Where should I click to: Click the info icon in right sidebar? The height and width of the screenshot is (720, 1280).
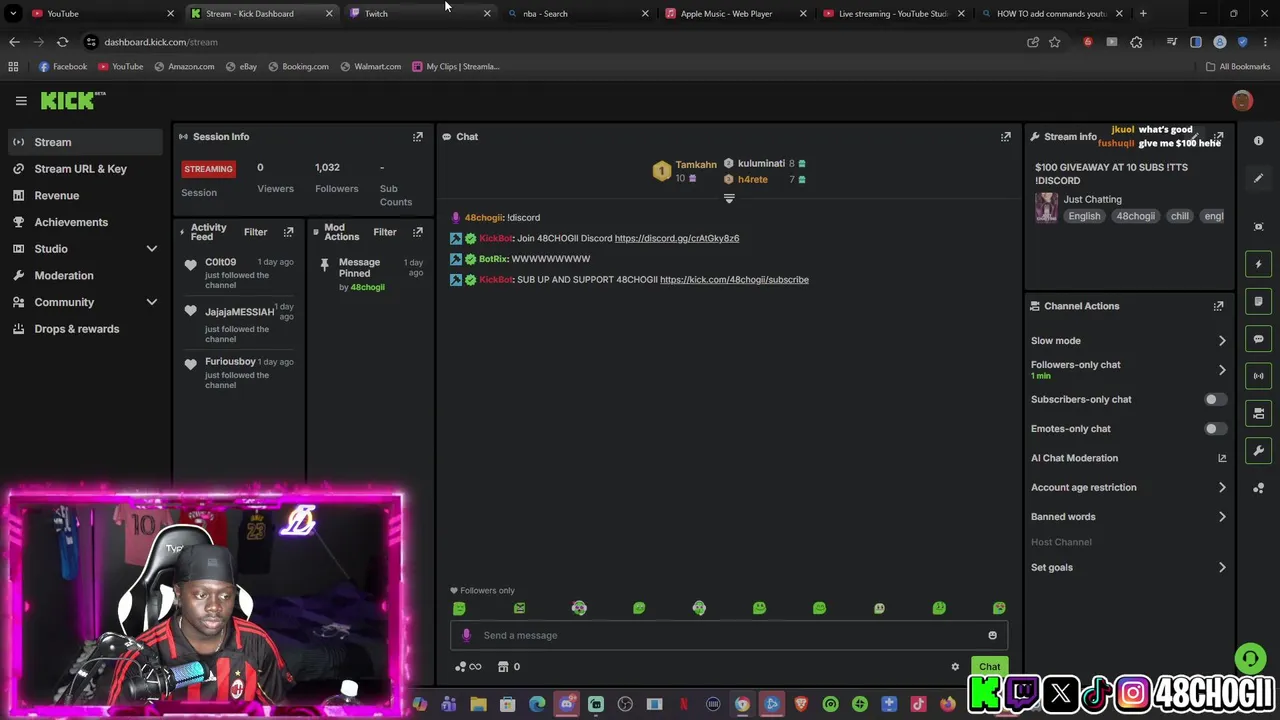coord(1259,141)
